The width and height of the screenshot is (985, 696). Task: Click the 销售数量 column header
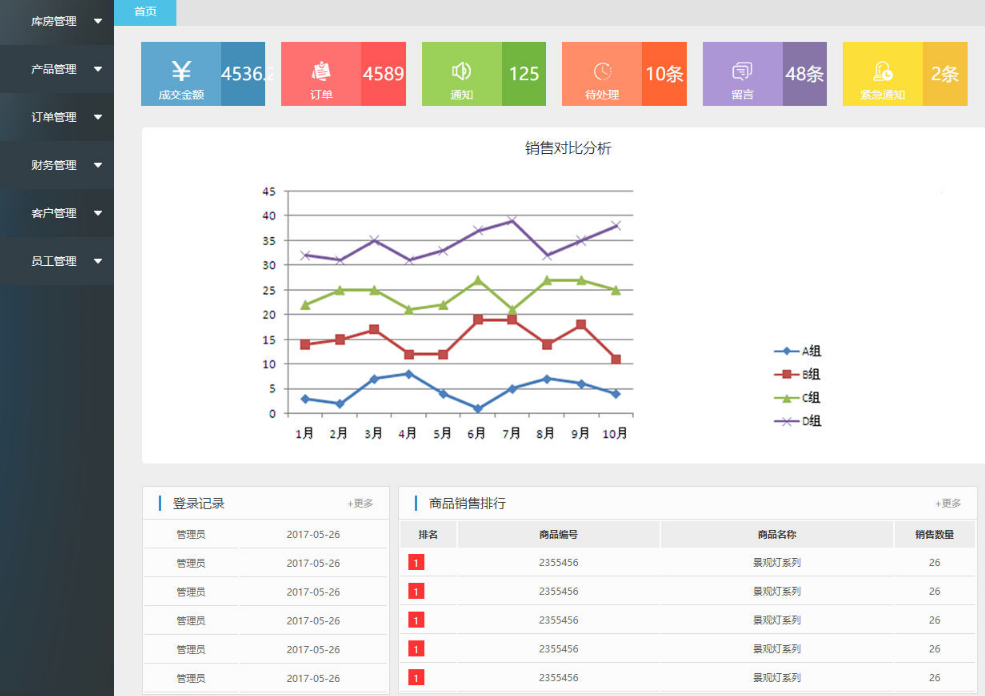coord(934,535)
